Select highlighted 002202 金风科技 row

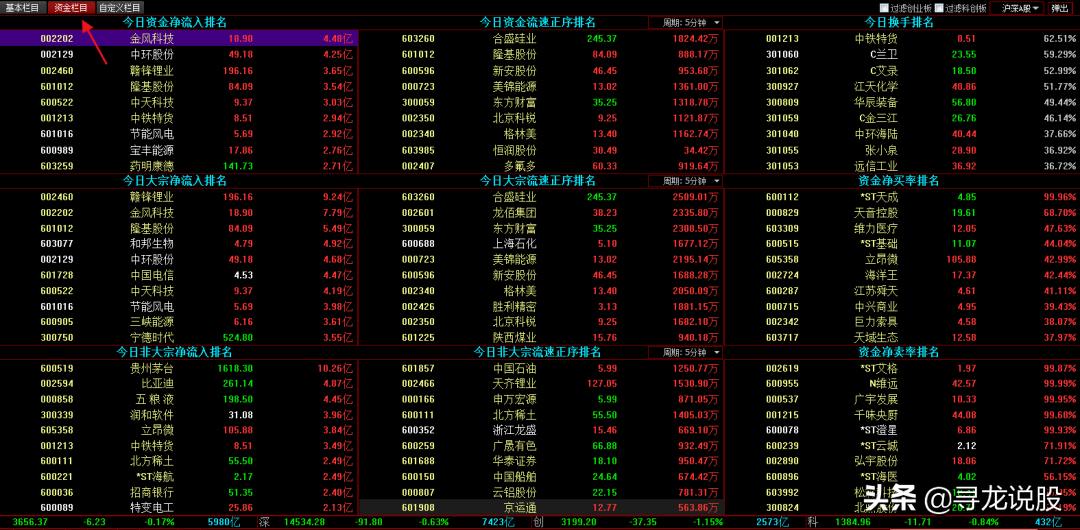[179, 39]
